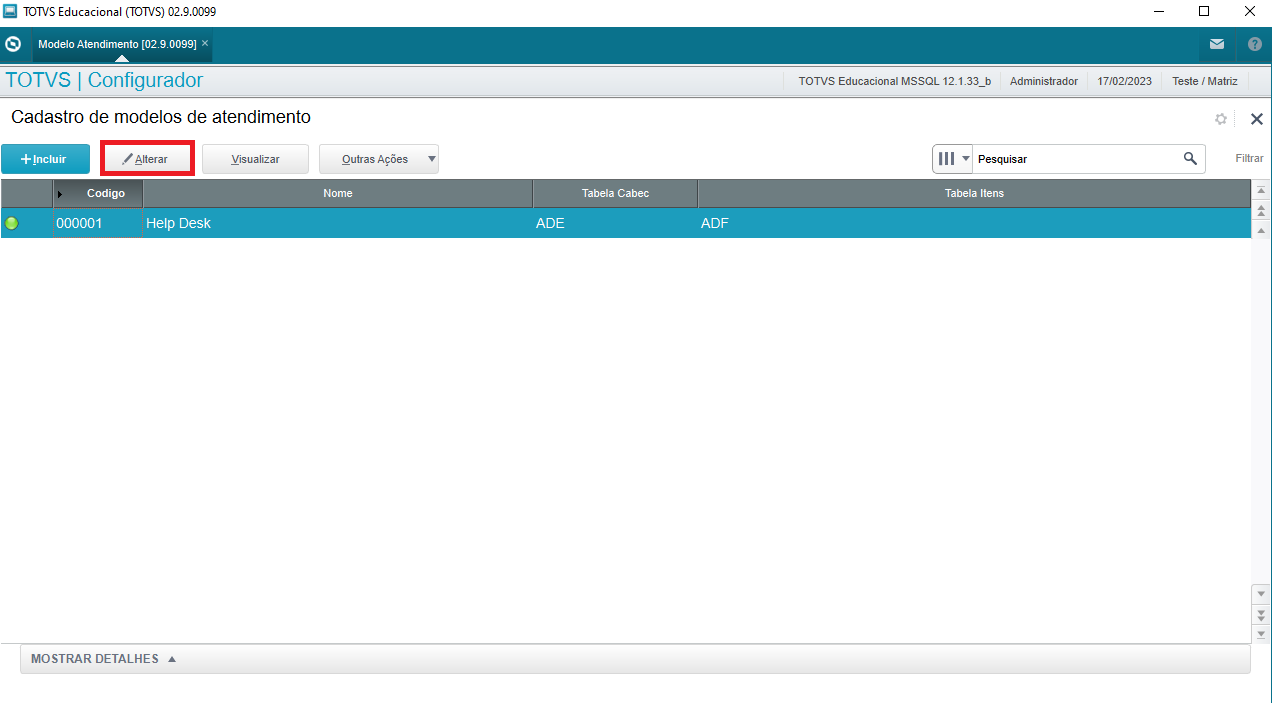Viewport: 1274px width, 703px height.
Task: Select the Help Desk name cell
Action: 338,223
